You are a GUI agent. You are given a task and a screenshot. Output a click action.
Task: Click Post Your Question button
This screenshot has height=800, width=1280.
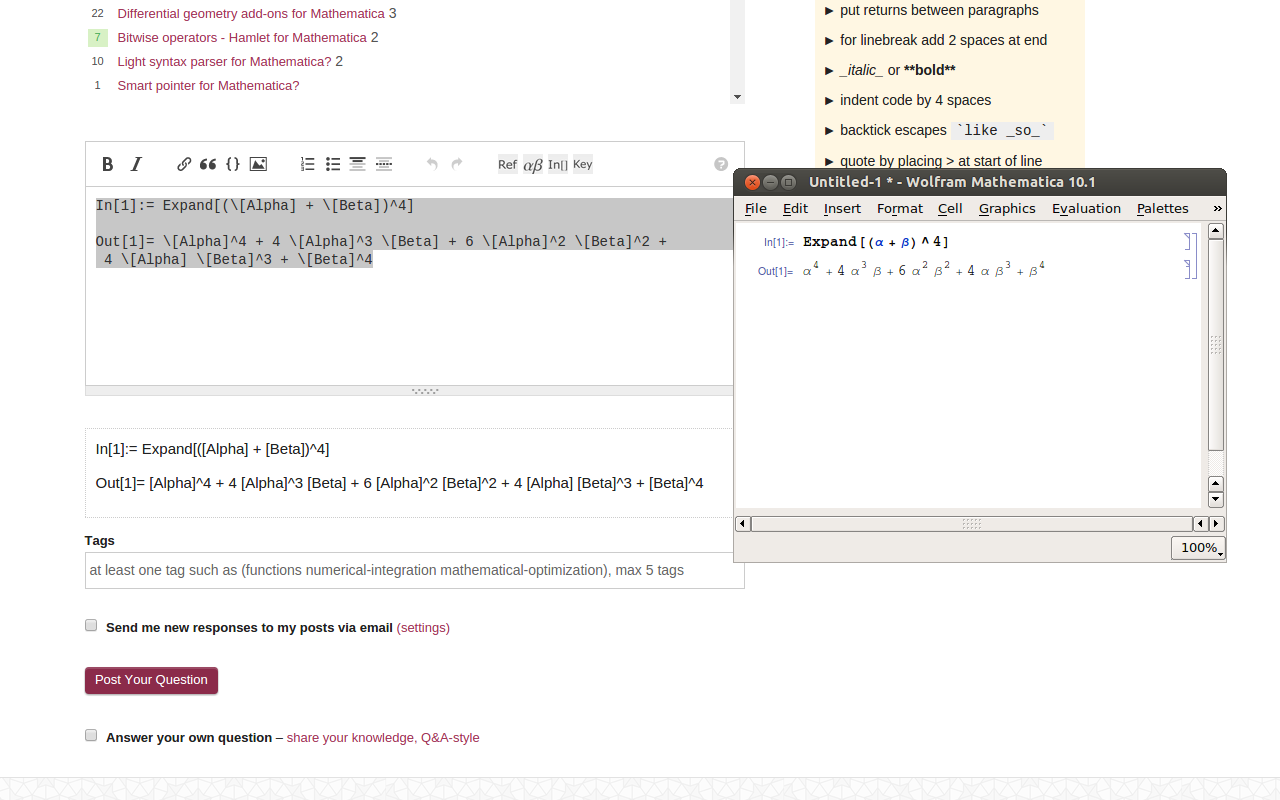(x=151, y=680)
